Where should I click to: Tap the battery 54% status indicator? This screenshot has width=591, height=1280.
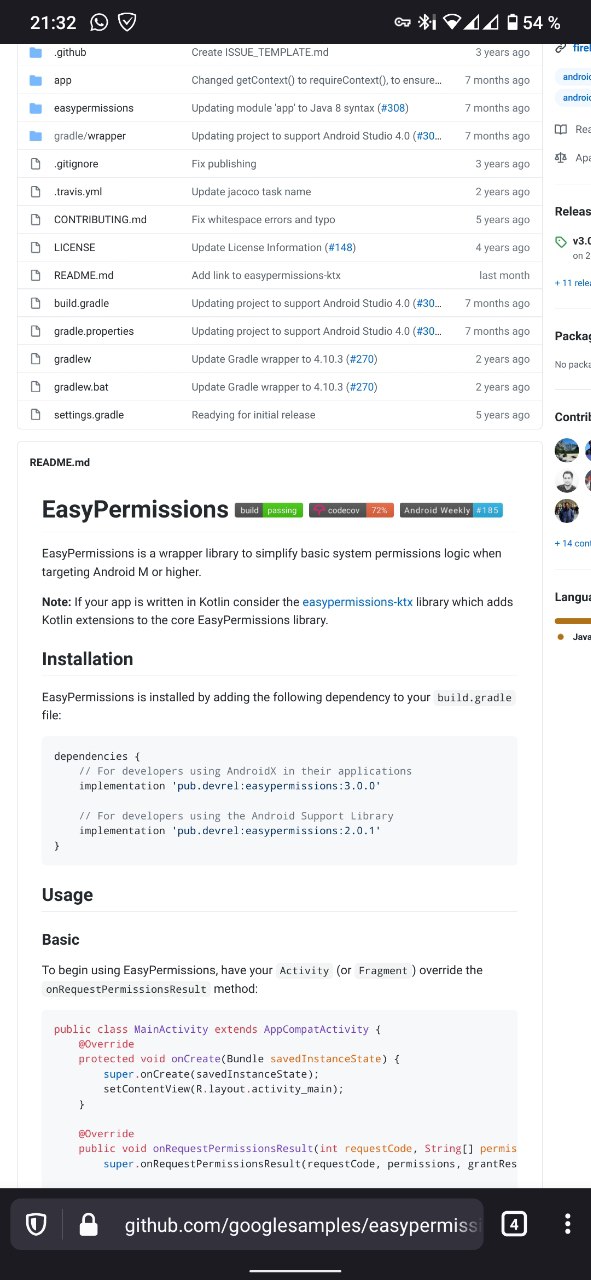click(x=534, y=22)
